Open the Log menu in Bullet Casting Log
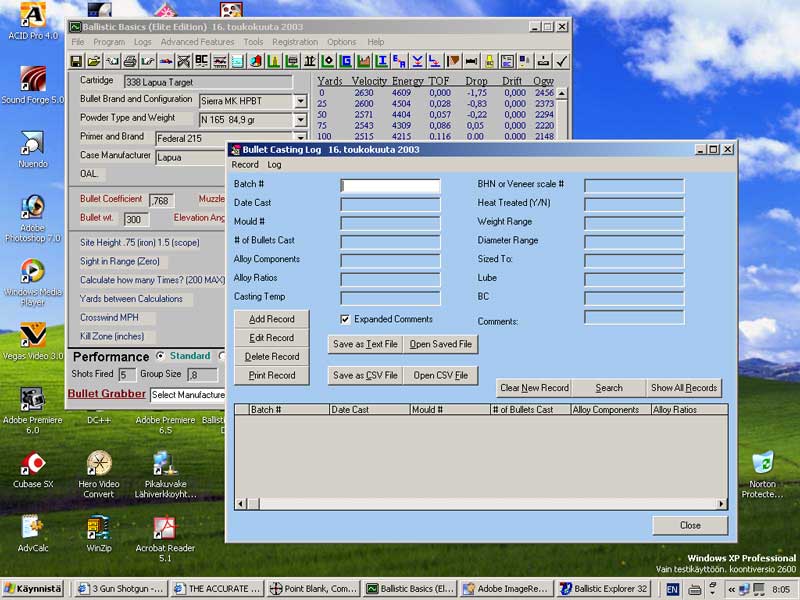This screenshot has width=800, height=600. [x=274, y=165]
